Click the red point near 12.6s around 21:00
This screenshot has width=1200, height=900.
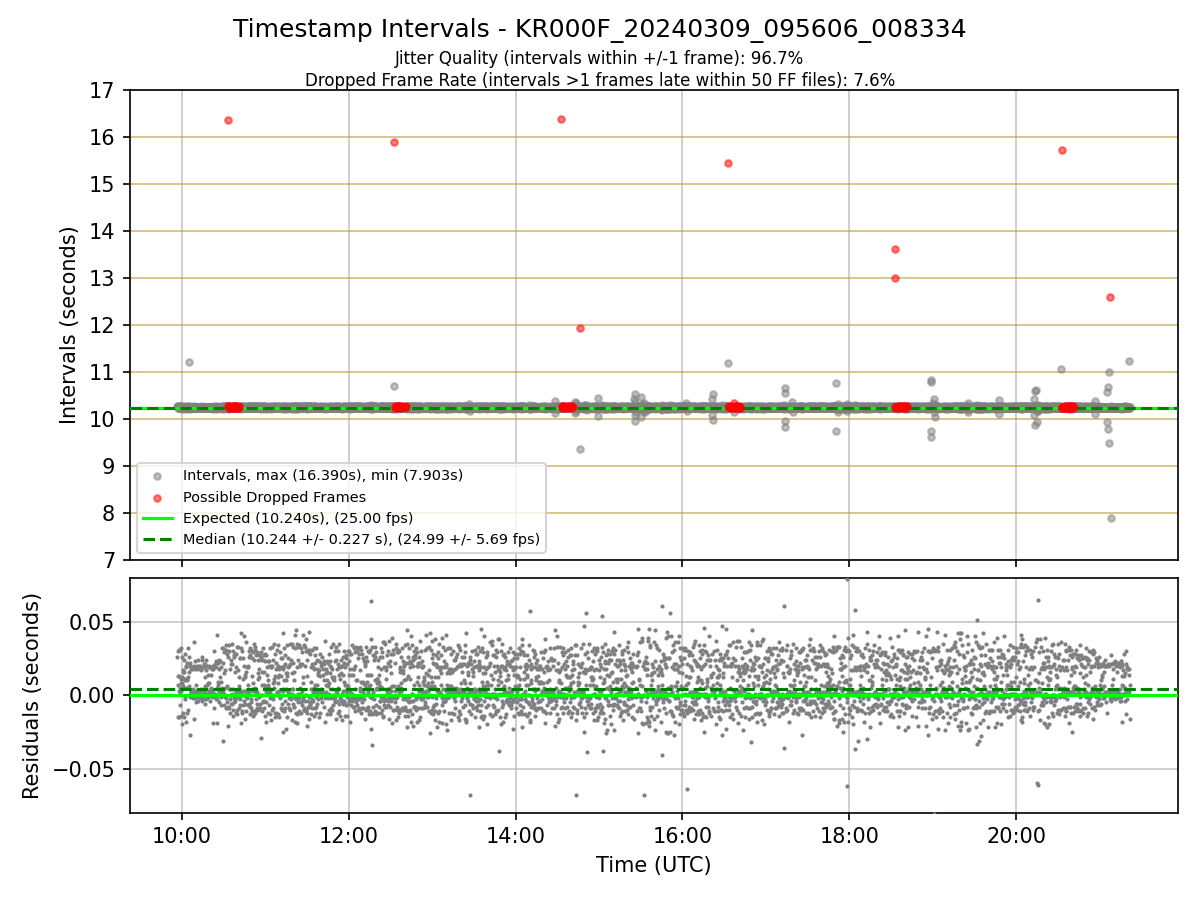1110,297
